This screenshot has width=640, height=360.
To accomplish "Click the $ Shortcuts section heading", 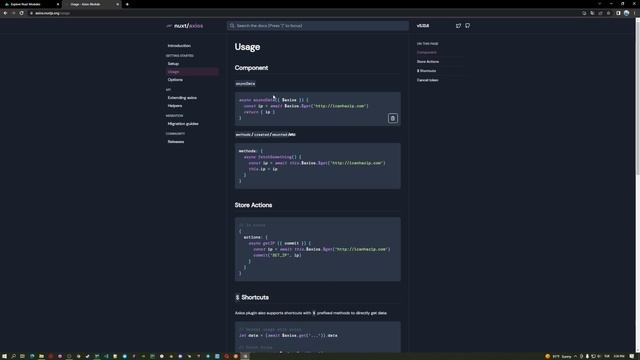I will coord(252,297).
